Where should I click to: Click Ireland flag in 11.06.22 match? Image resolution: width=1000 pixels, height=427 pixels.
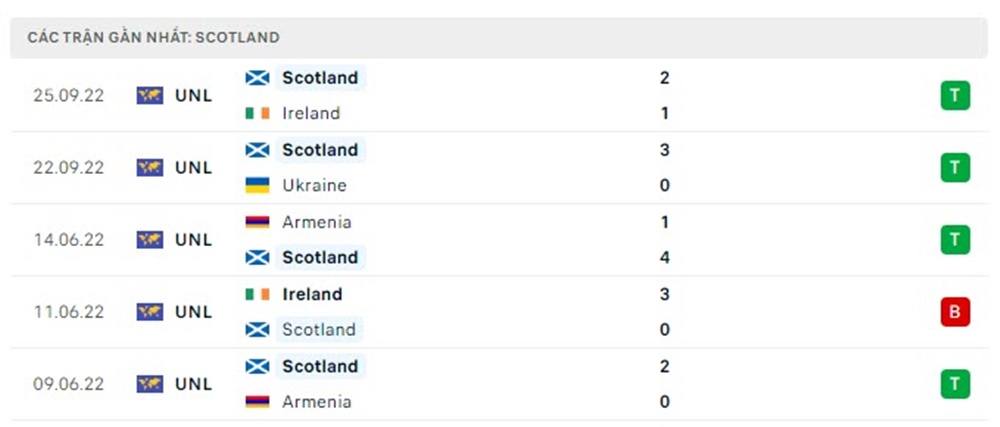pos(257,294)
